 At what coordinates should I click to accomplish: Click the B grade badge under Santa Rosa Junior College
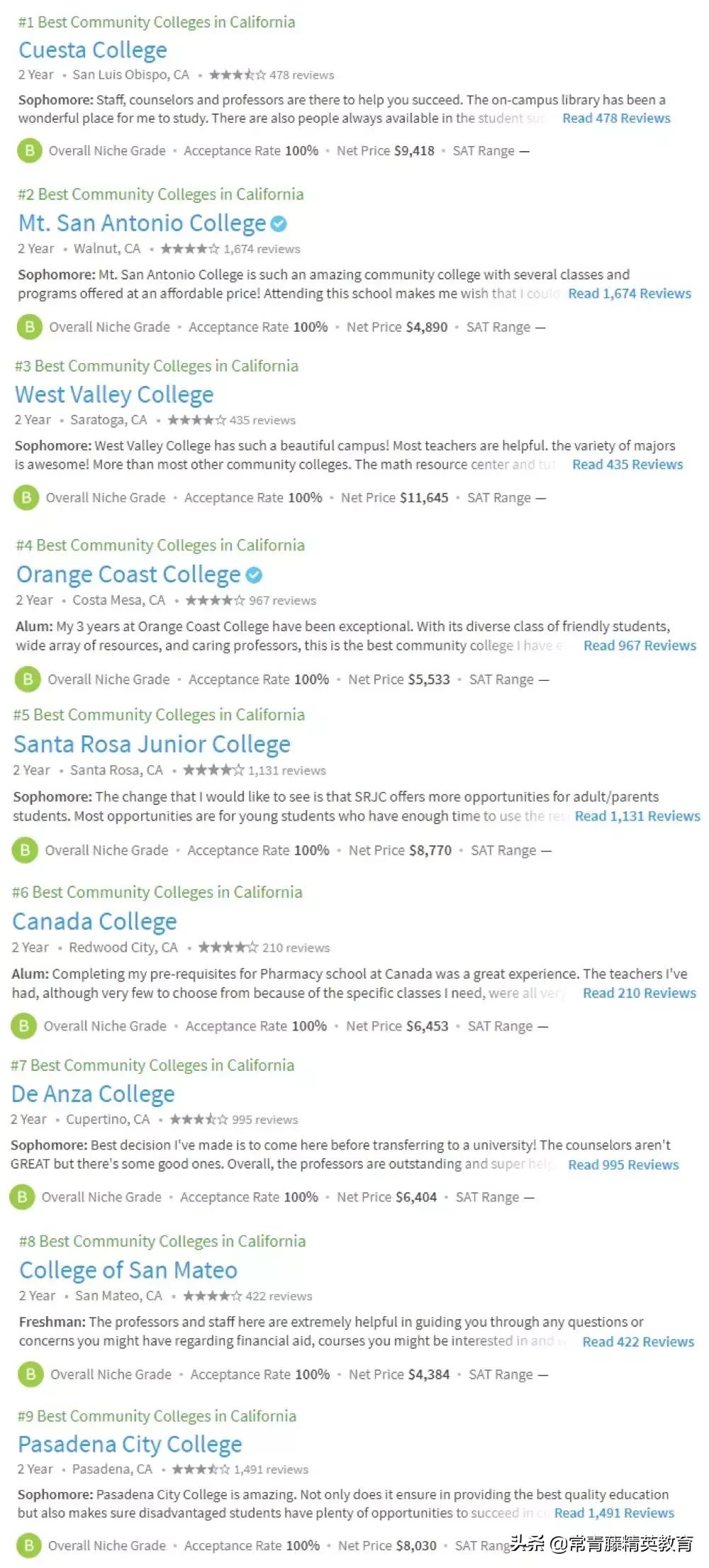coord(25,850)
